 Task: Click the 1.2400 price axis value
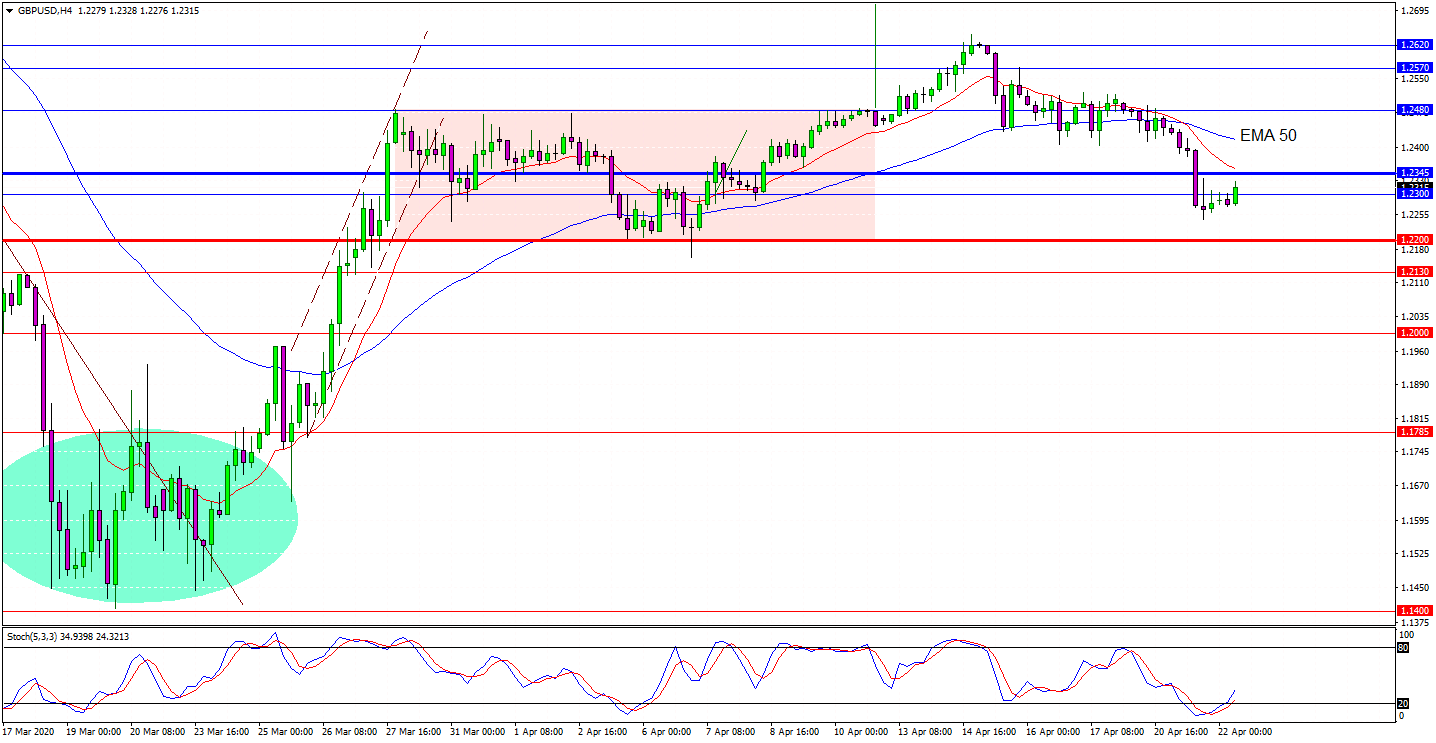[x=1415, y=147]
